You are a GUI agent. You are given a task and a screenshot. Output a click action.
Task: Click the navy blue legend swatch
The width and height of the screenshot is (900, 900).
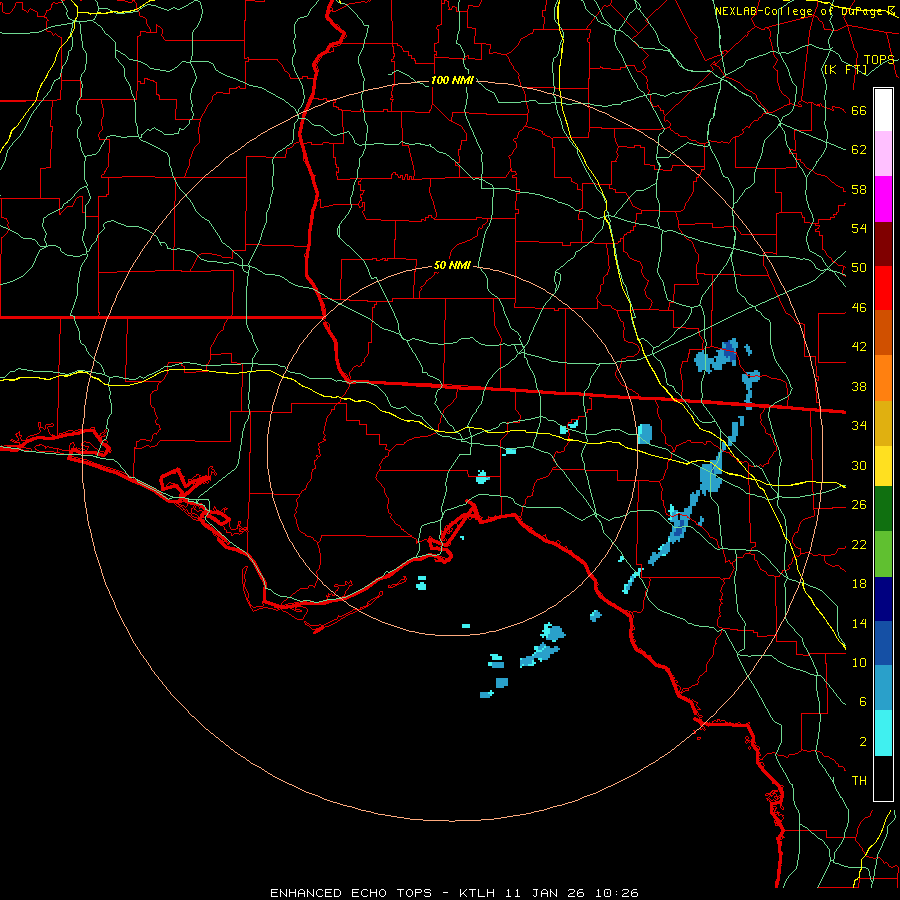click(883, 599)
